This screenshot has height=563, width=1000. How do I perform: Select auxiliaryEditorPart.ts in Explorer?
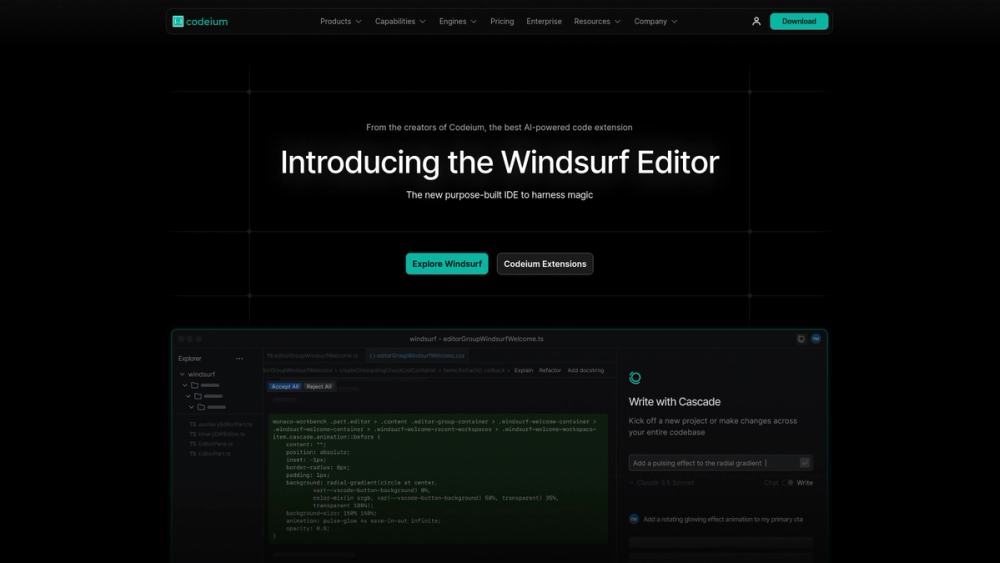pyautogui.click(x=221, y=424)
